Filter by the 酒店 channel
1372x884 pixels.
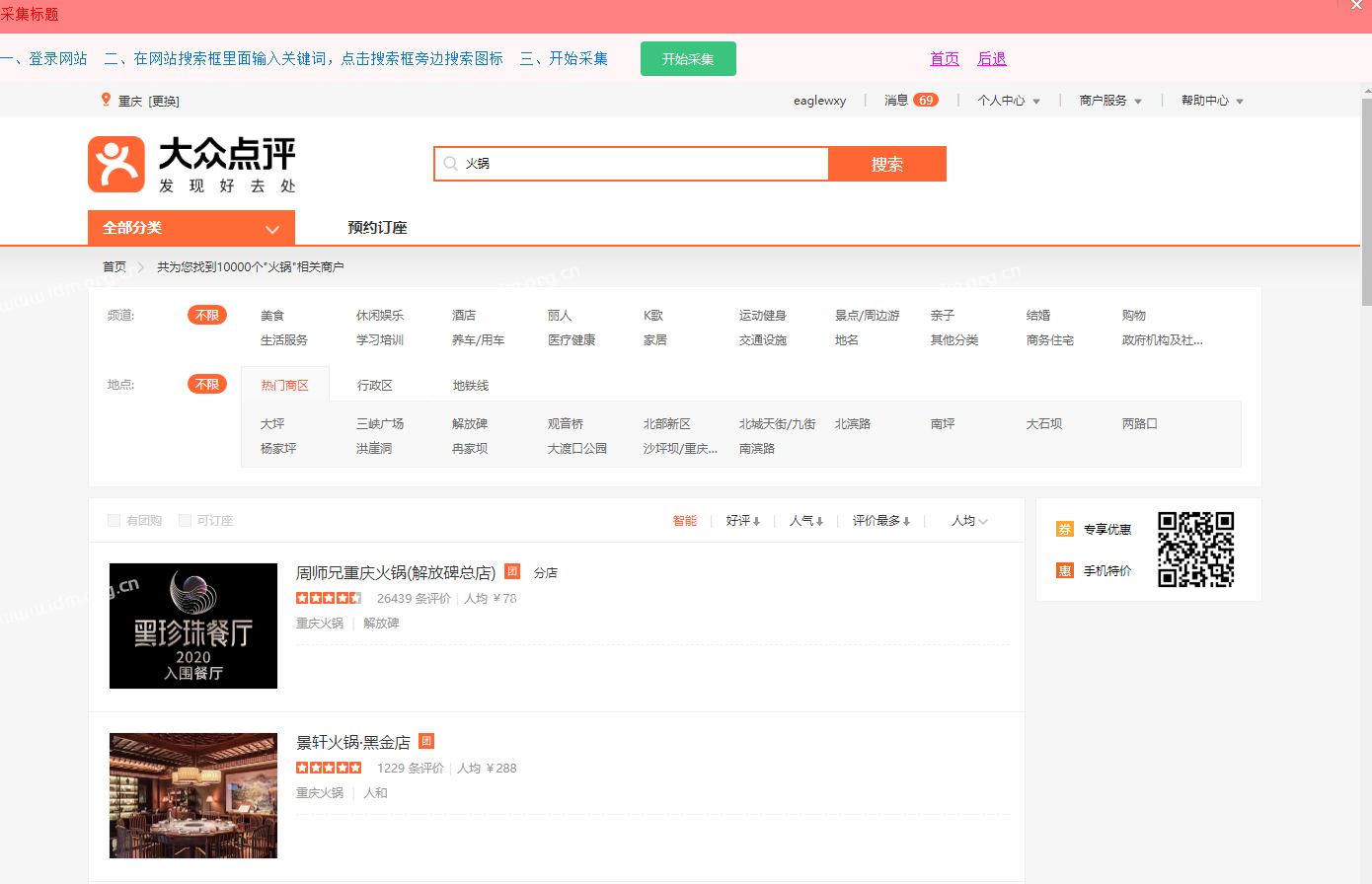(x=464, y=316)
